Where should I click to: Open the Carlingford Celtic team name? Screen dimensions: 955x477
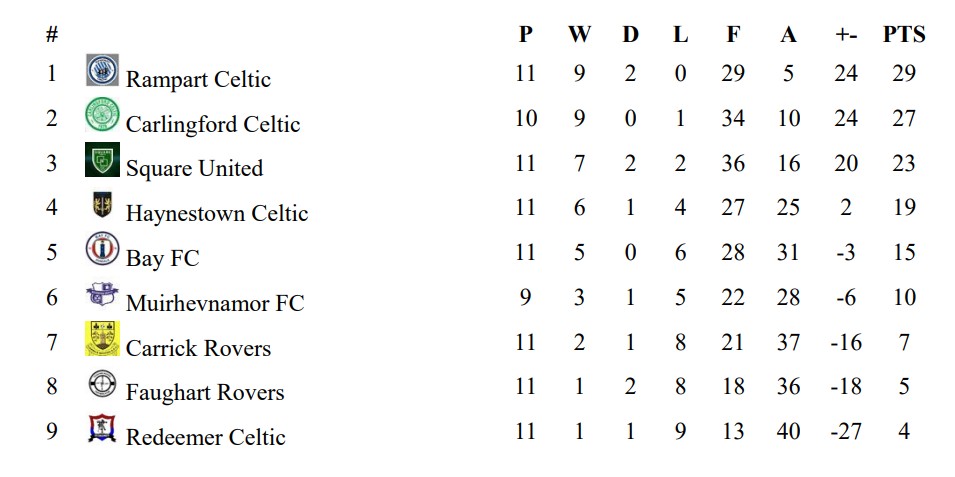[x=212, y=124]
